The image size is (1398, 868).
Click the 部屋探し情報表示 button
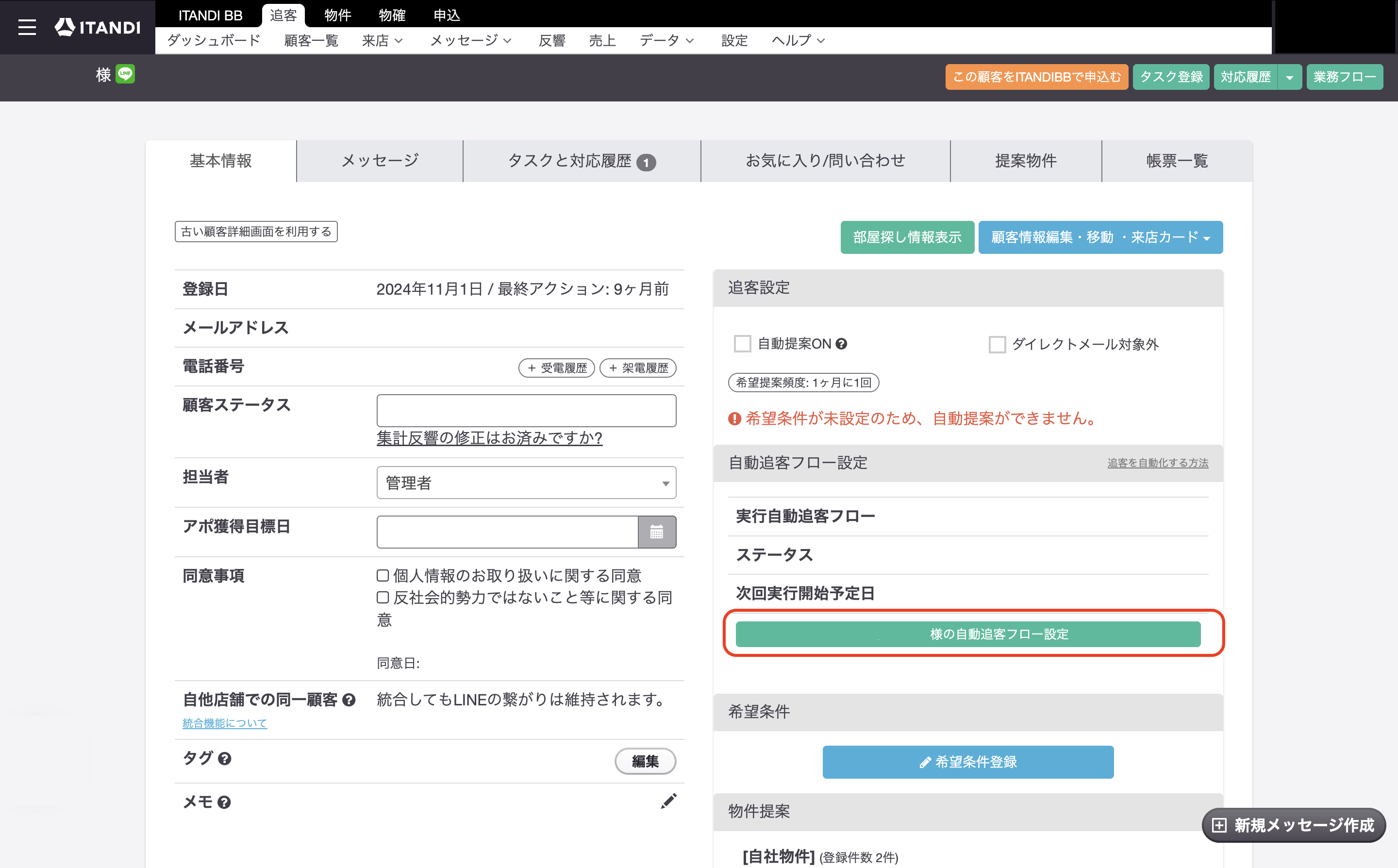click(x=907, y=237)
